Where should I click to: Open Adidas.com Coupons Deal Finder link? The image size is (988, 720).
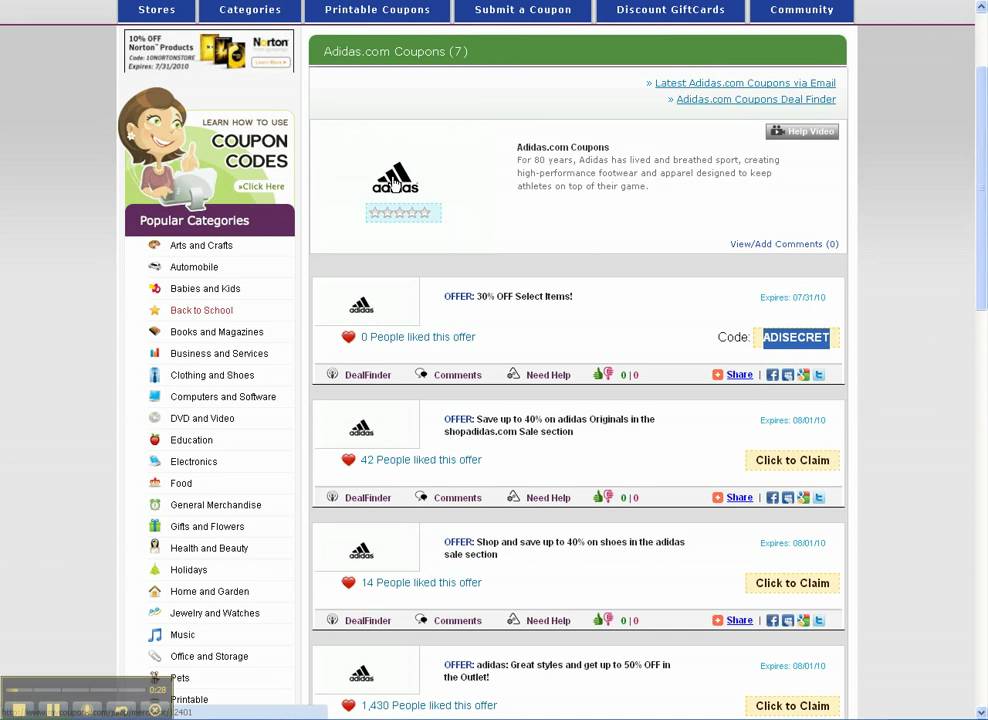[756, 100]
